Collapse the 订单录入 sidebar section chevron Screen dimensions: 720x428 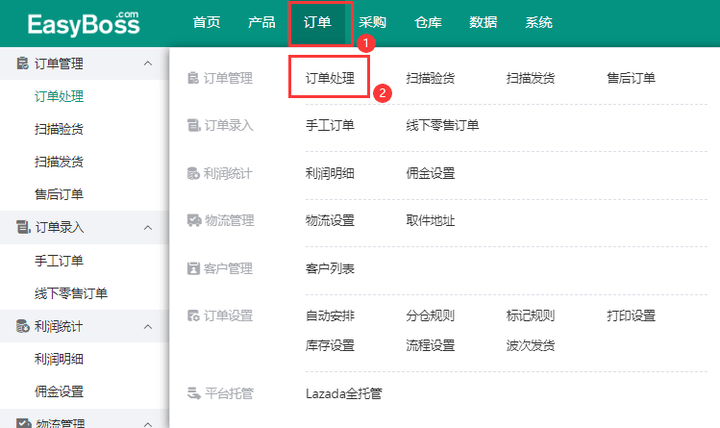(x=148, y=228)
